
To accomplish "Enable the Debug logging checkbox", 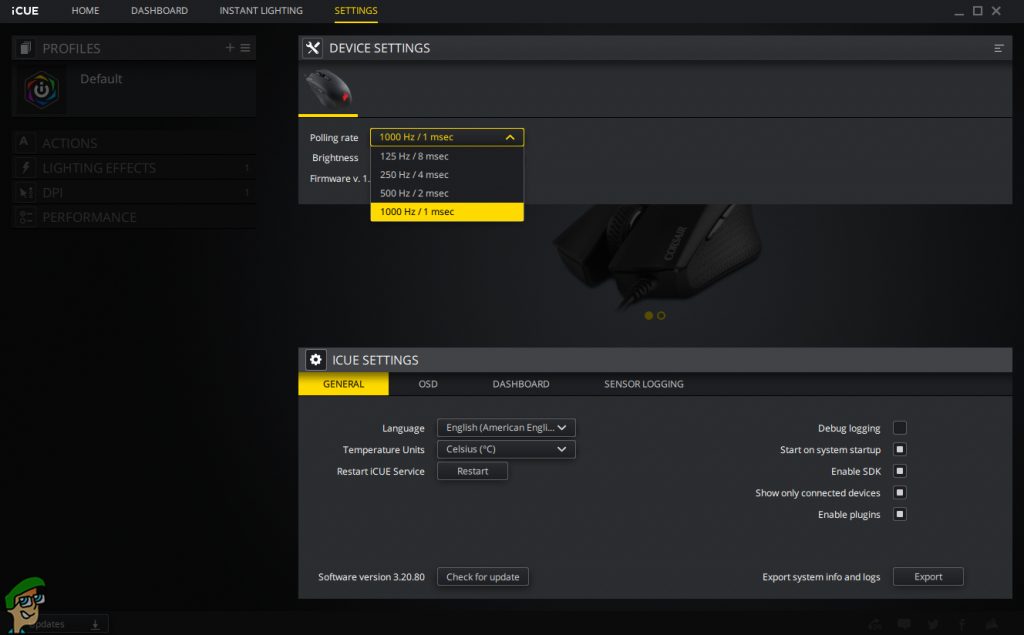I will (900, 428).
